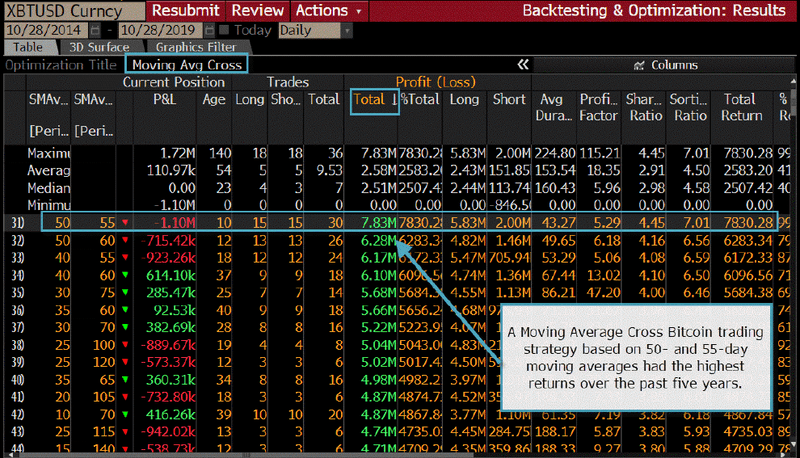Click green down arrow in row 34
Viewport: 800px width, 458px height.
tap(123, 275)
